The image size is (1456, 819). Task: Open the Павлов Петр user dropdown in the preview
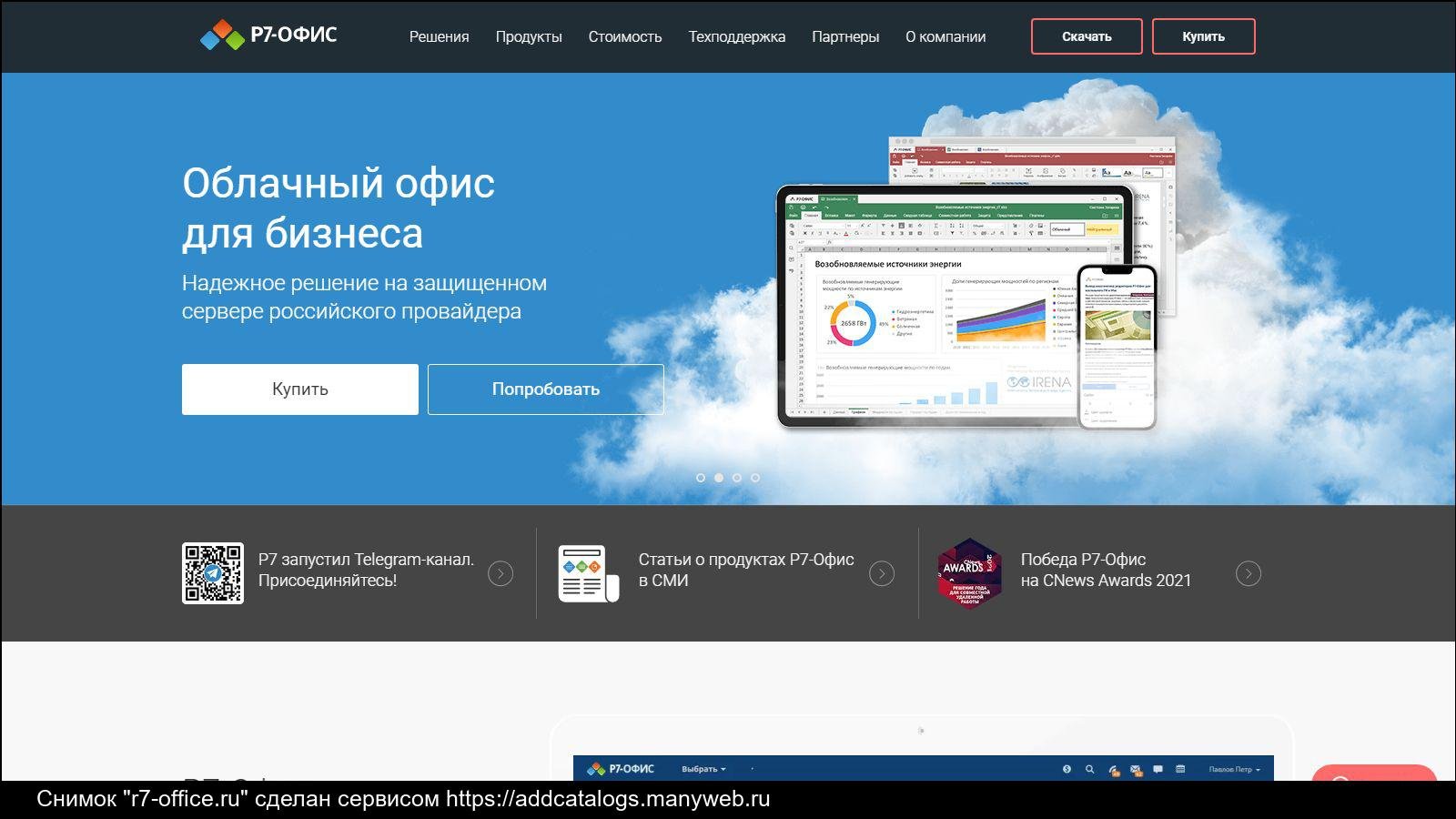click(x=1234, y=769)
